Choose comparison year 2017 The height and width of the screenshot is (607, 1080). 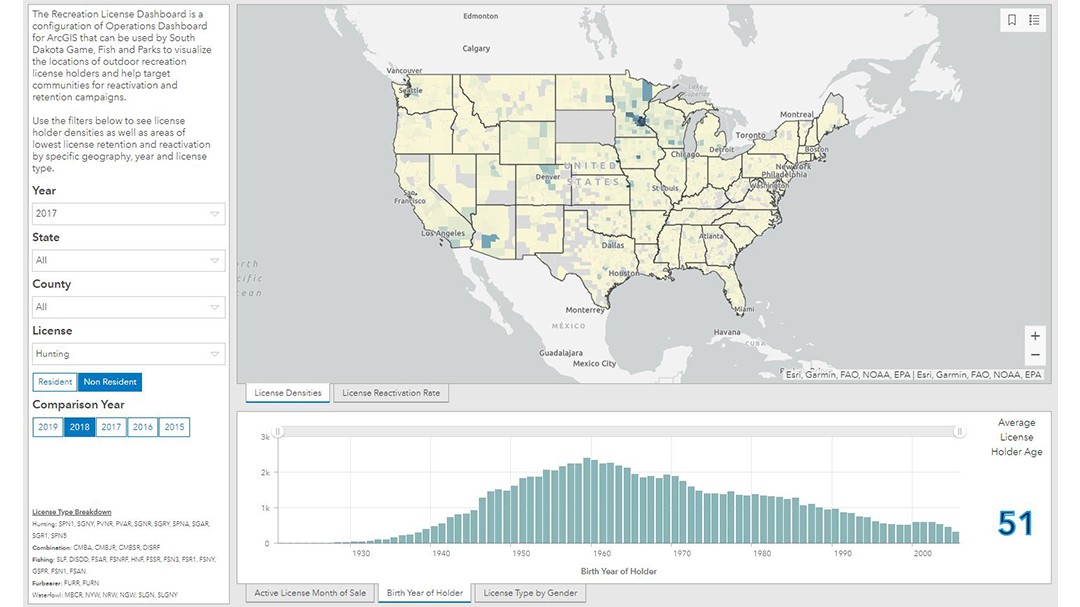coord(111,427)
